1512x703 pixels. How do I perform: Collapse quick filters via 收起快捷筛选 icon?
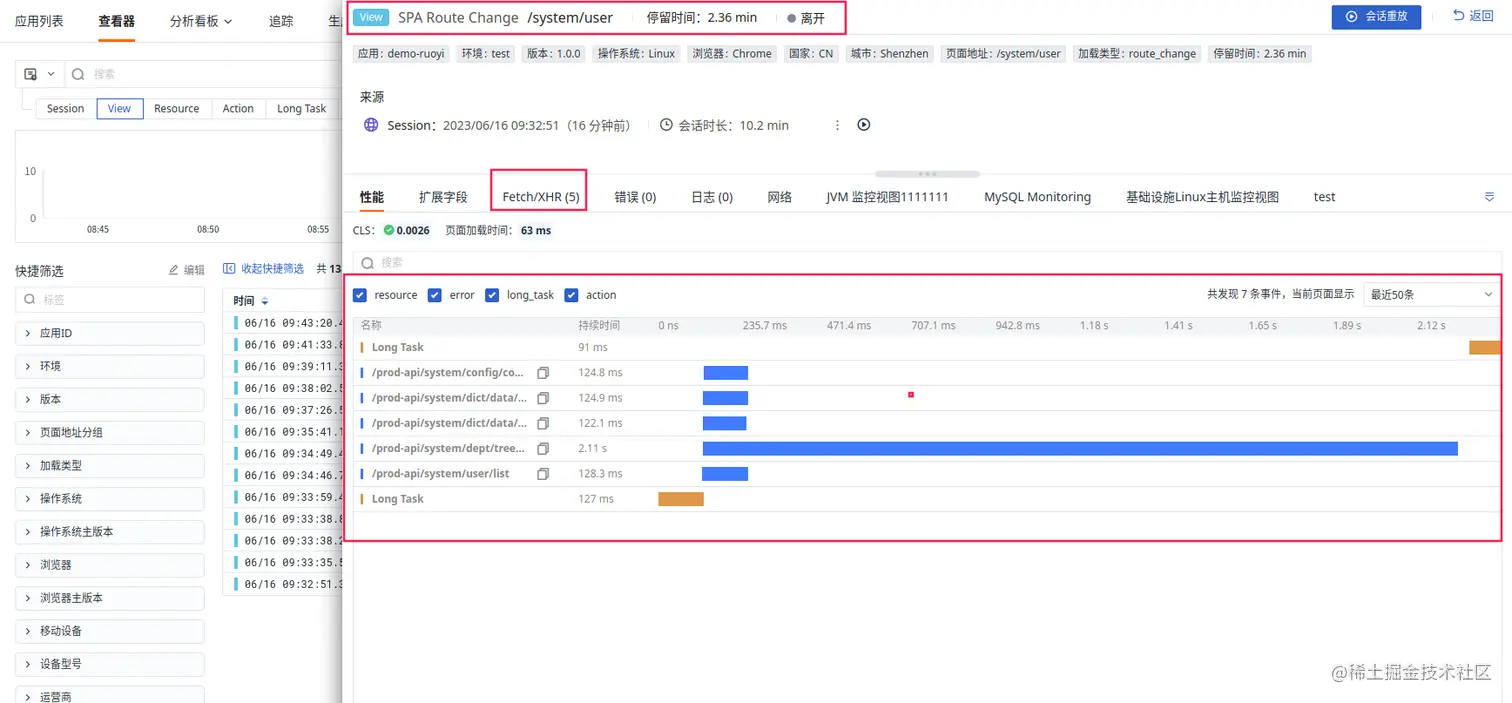[229, 268]
